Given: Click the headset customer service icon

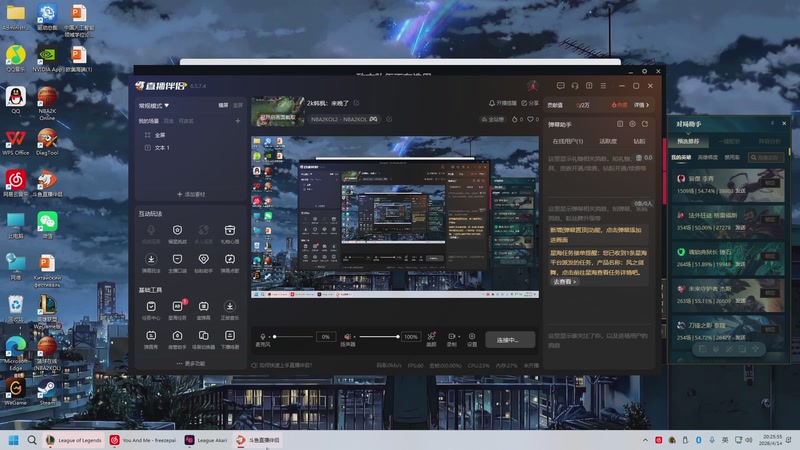Looking at the screenshot, I should [x=575, y=86].
